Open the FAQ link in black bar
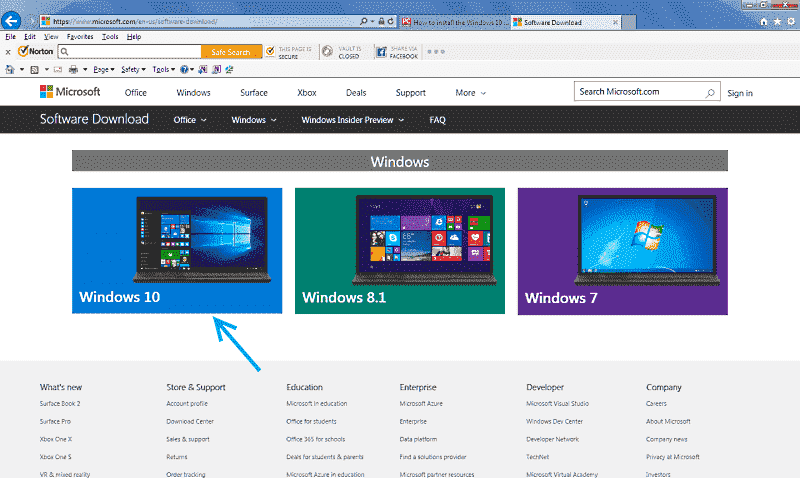The image size is (800, 478). (437, 120)
